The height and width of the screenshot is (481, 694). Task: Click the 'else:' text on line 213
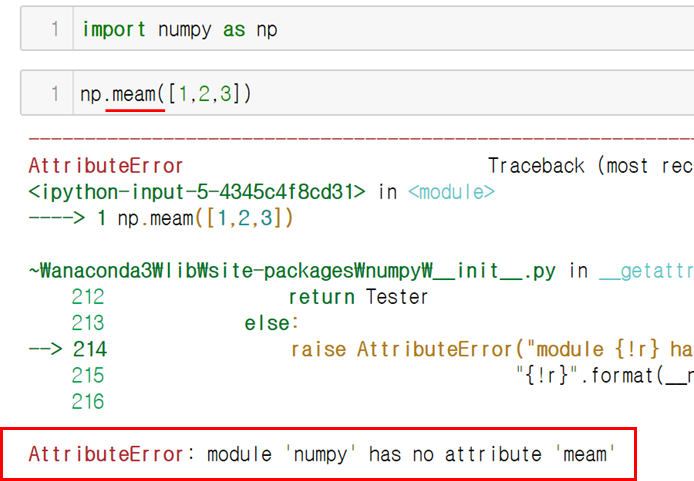point(272,323)
